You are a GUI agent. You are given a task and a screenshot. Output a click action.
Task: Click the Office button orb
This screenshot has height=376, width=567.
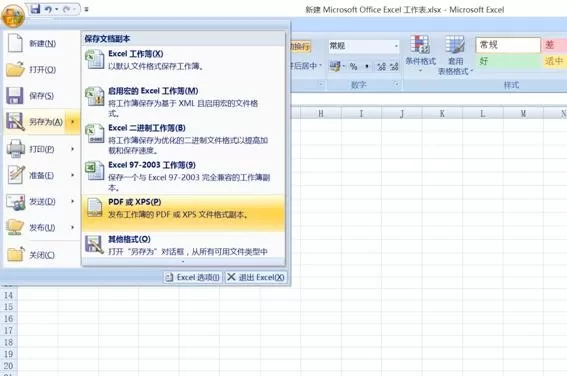(x=13, y=16)
